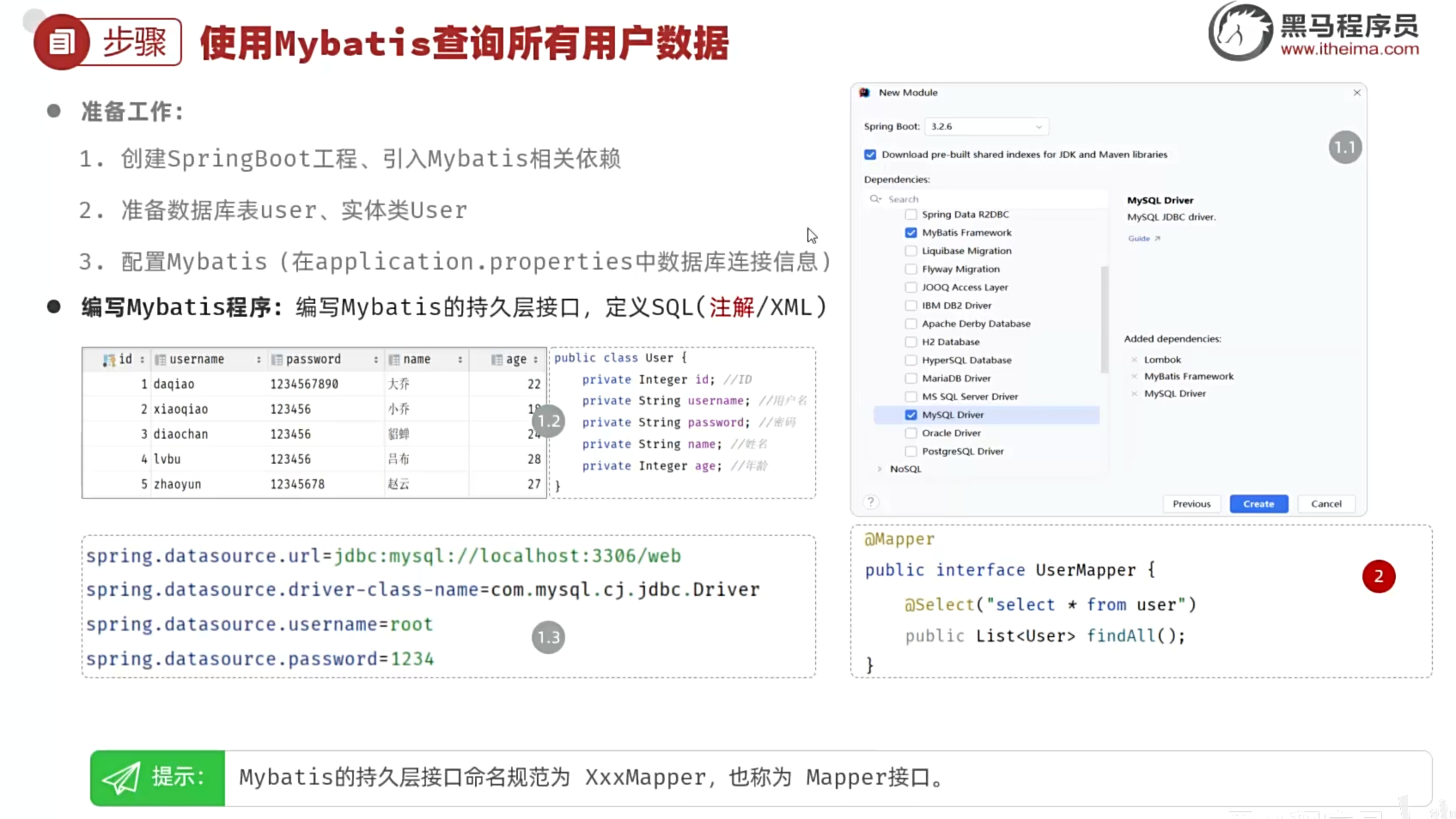Focus the dependencies Search field

tap(988, 198)
